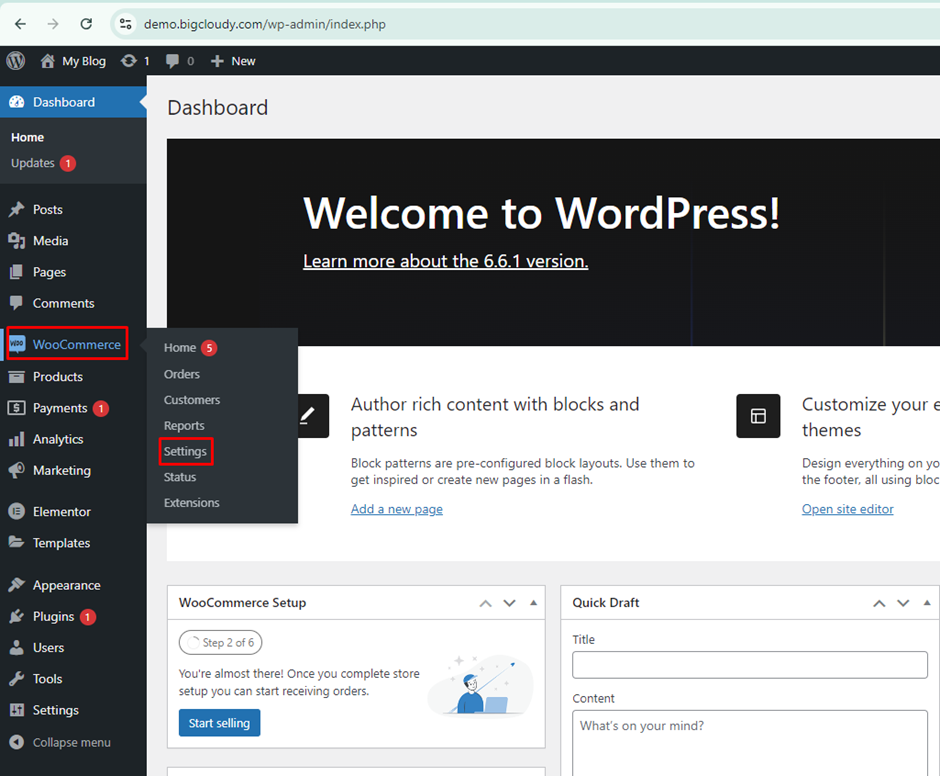This screenshot has width=940, height=776.
Task: Toggle the WooCommerce Setup panel triangle
Action: (533, 603)
